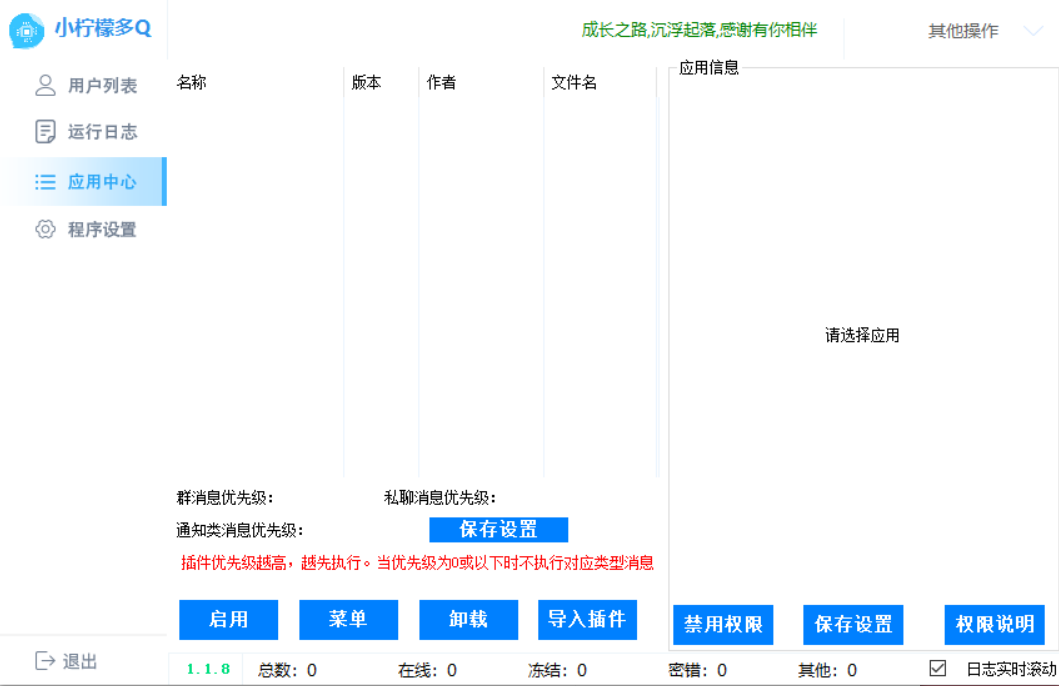Click the 禁用权限 button
This screenshot has height=686, width=1059.
coord(723,625)
